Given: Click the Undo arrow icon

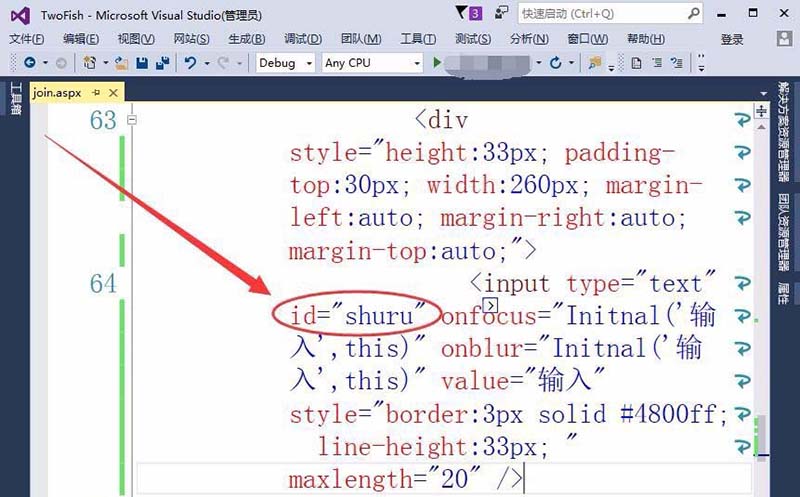Looking at the screenshot, I should [x=190, y=63].
